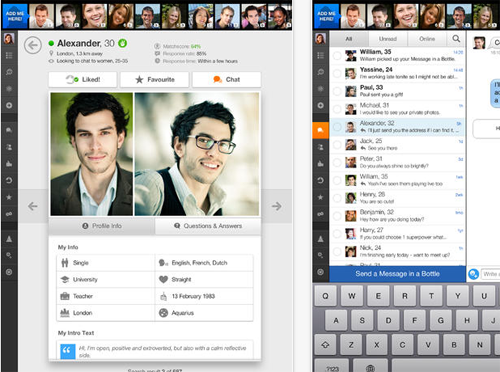Select the circle next to Yassine, 24
Viewport: 500px width, 372px height.
coord(337,73)
